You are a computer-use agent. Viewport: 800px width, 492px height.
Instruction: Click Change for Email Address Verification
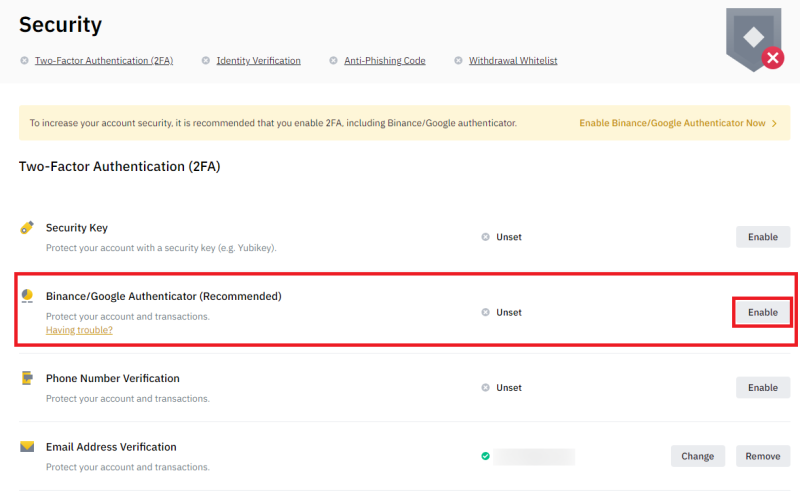697,456
